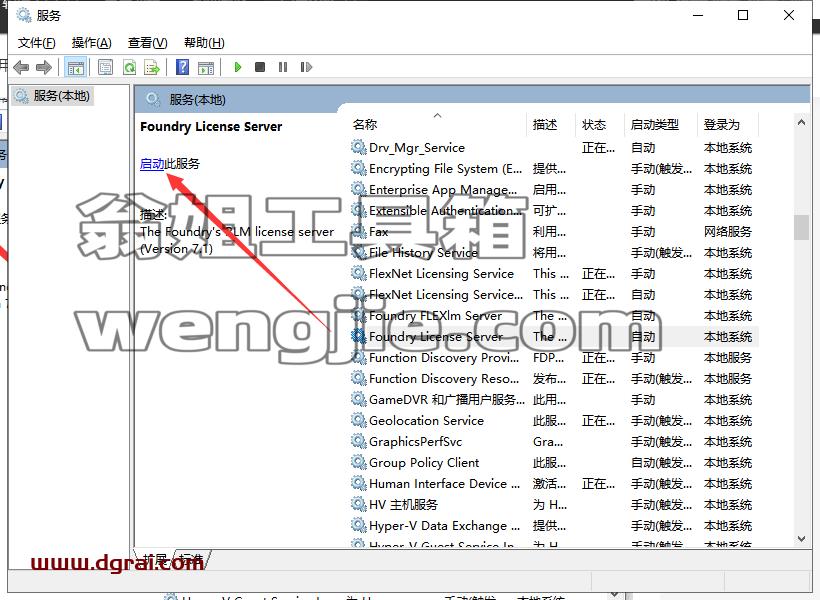Click the Stop Service square icon

point(260,67)
